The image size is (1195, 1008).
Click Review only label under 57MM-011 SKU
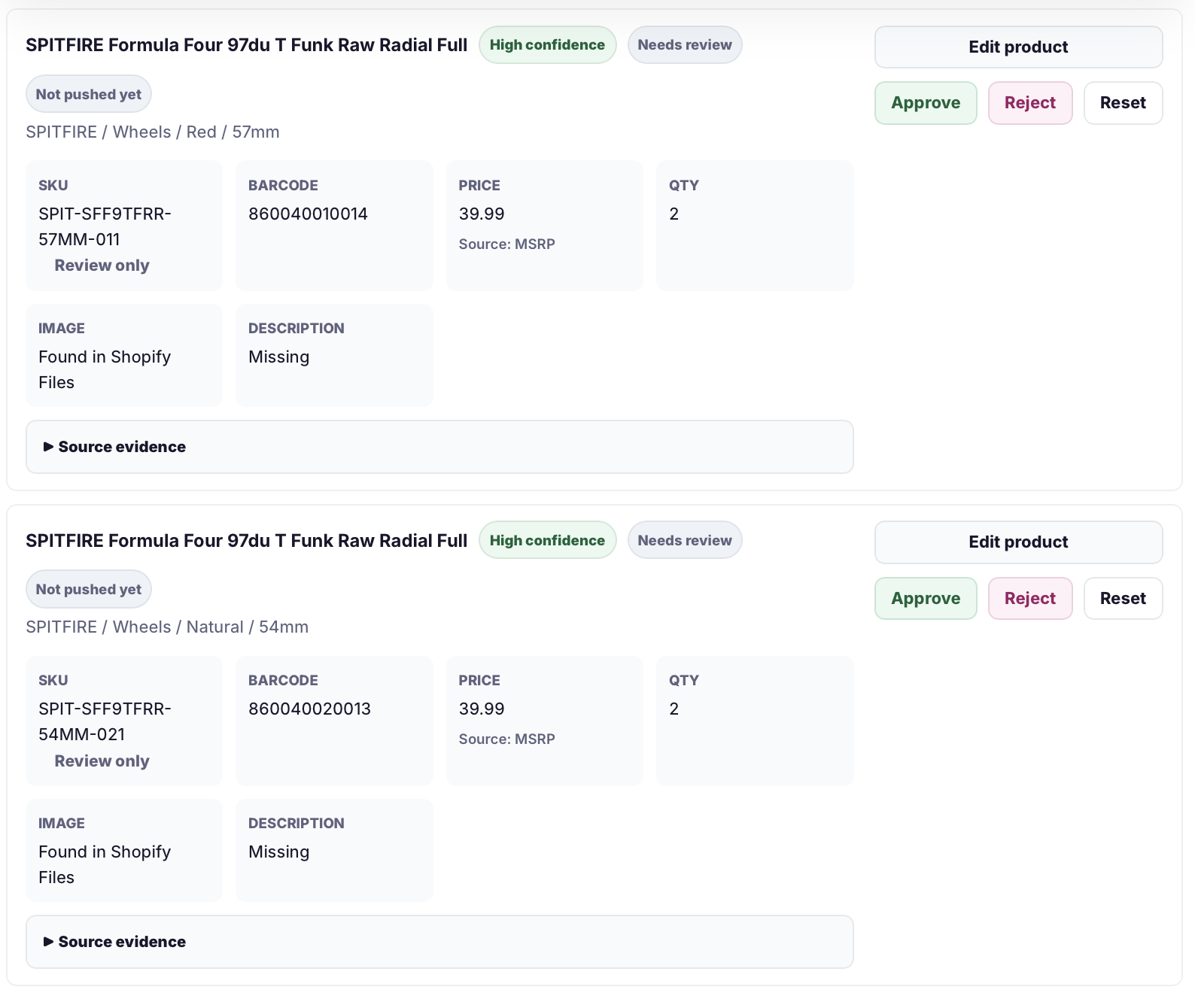[102, 266]
